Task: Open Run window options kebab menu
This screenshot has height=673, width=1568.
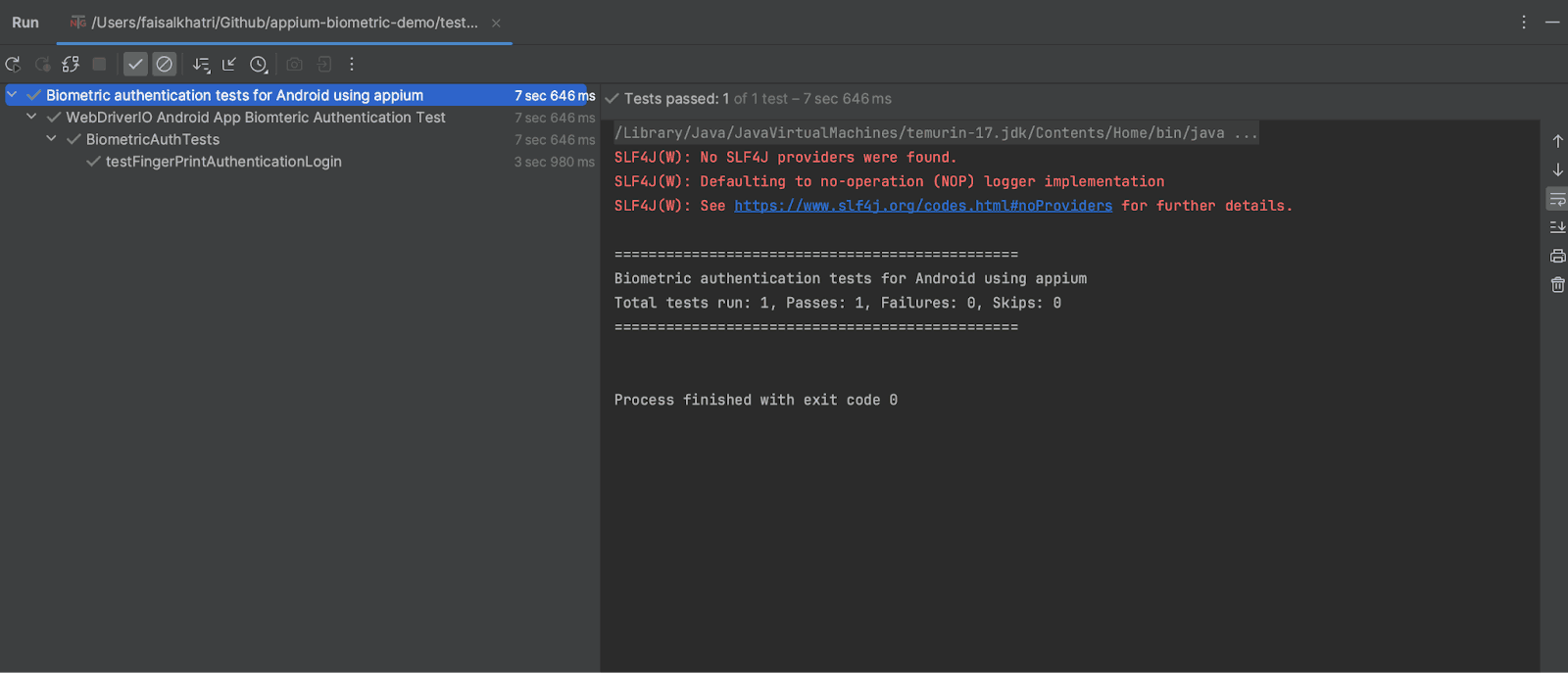Action: point(1524,22)
